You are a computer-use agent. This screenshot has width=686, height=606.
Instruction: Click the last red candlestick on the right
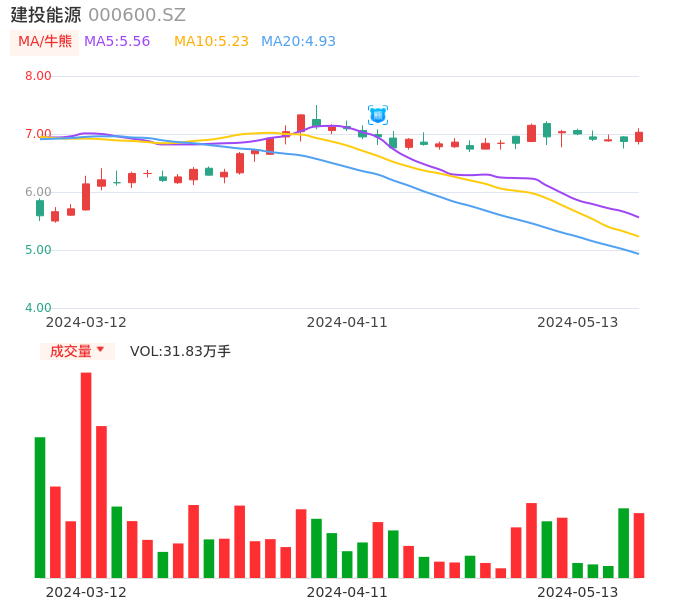[x=639, y=137]
